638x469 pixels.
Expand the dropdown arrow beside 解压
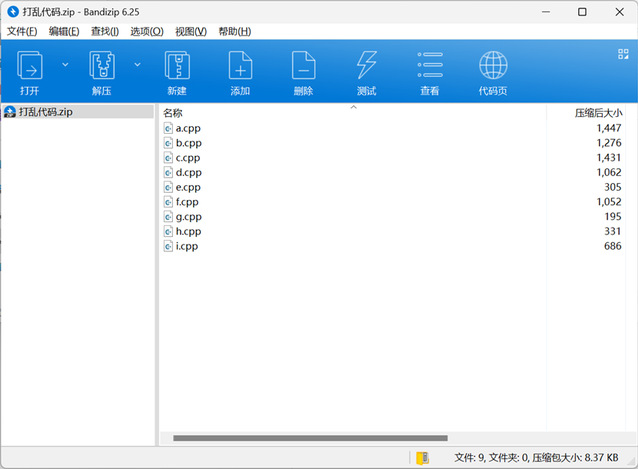138,64
